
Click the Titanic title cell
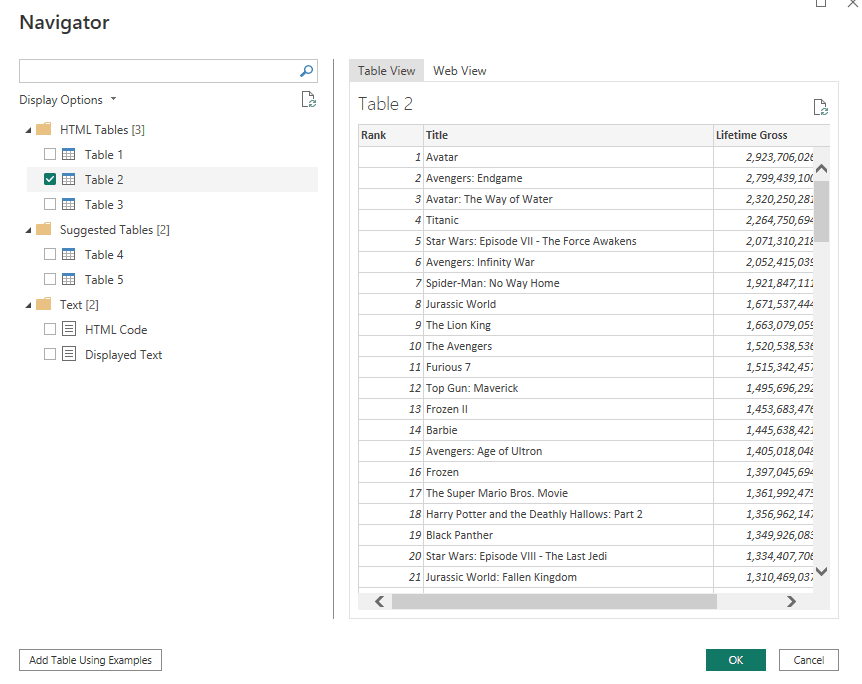pos(568,220)
